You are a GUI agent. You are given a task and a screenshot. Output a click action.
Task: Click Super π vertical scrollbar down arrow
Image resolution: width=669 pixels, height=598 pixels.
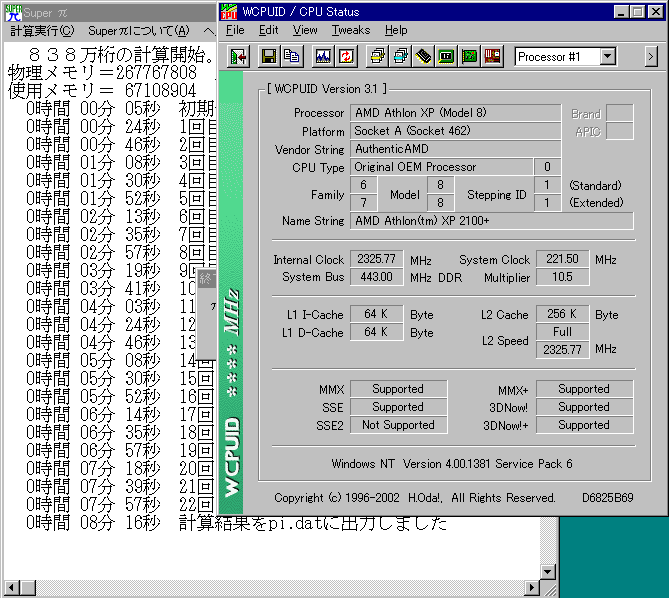coord(548,572)
